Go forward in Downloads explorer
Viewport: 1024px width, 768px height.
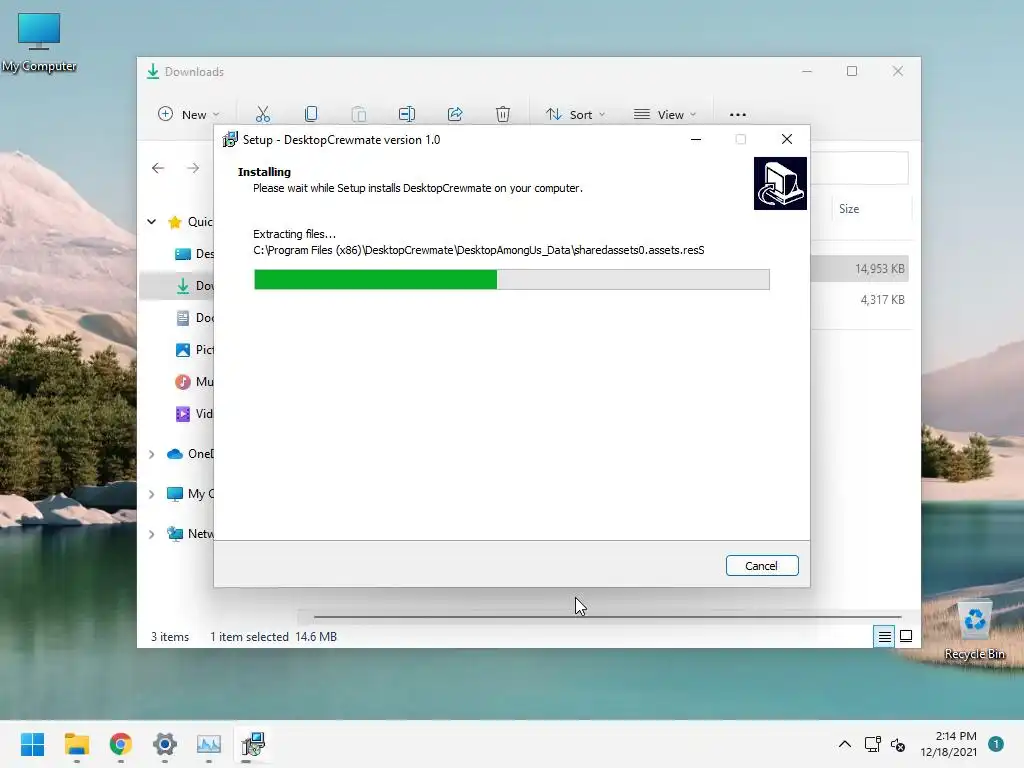click(x=193, y=168)
